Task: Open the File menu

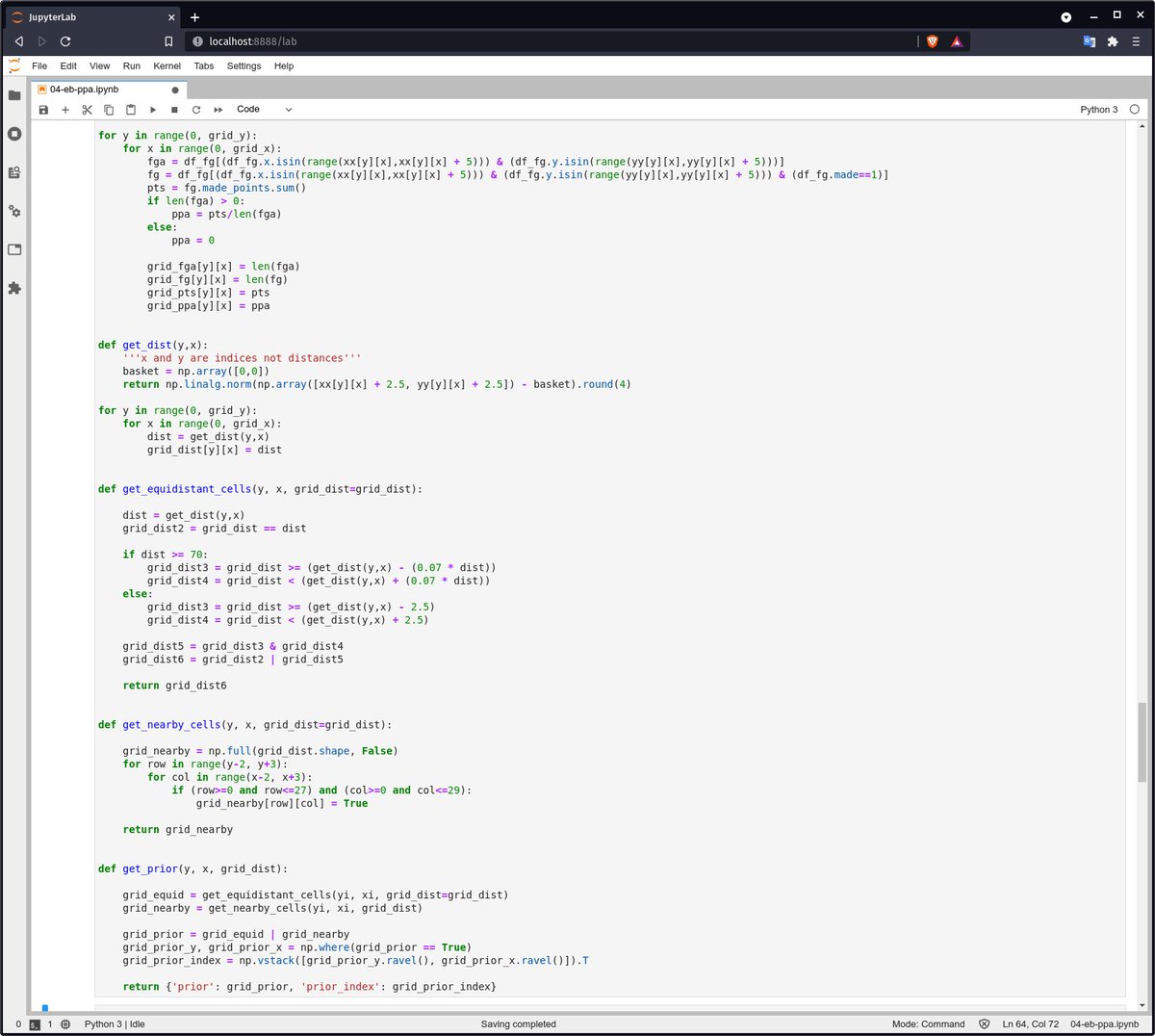Action: pyautogui.click(x=39, y=66)
